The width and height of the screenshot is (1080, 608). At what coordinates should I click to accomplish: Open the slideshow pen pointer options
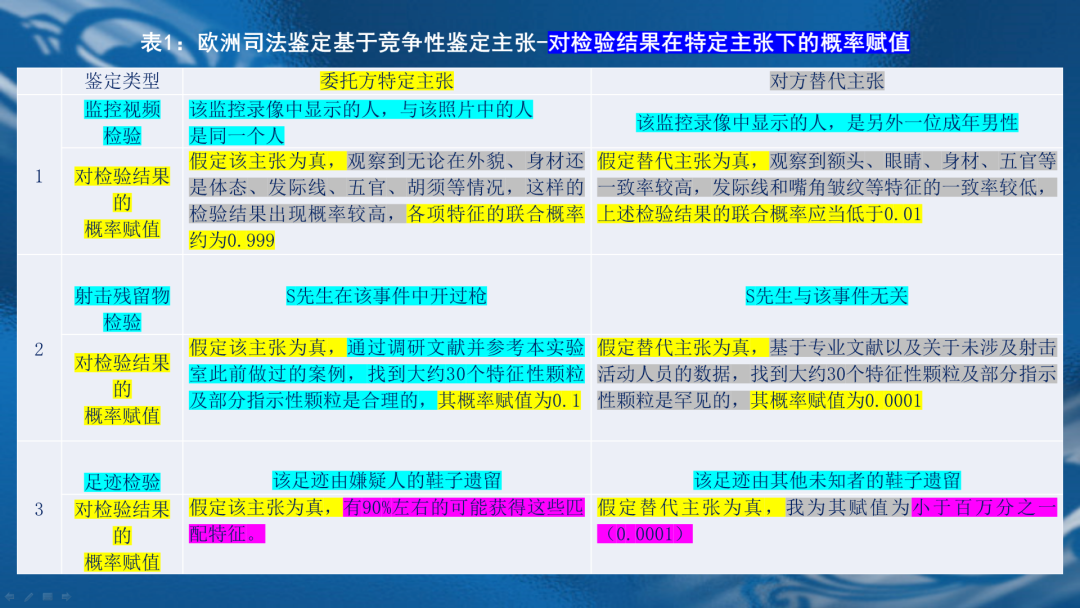click(x=28, y=597)
